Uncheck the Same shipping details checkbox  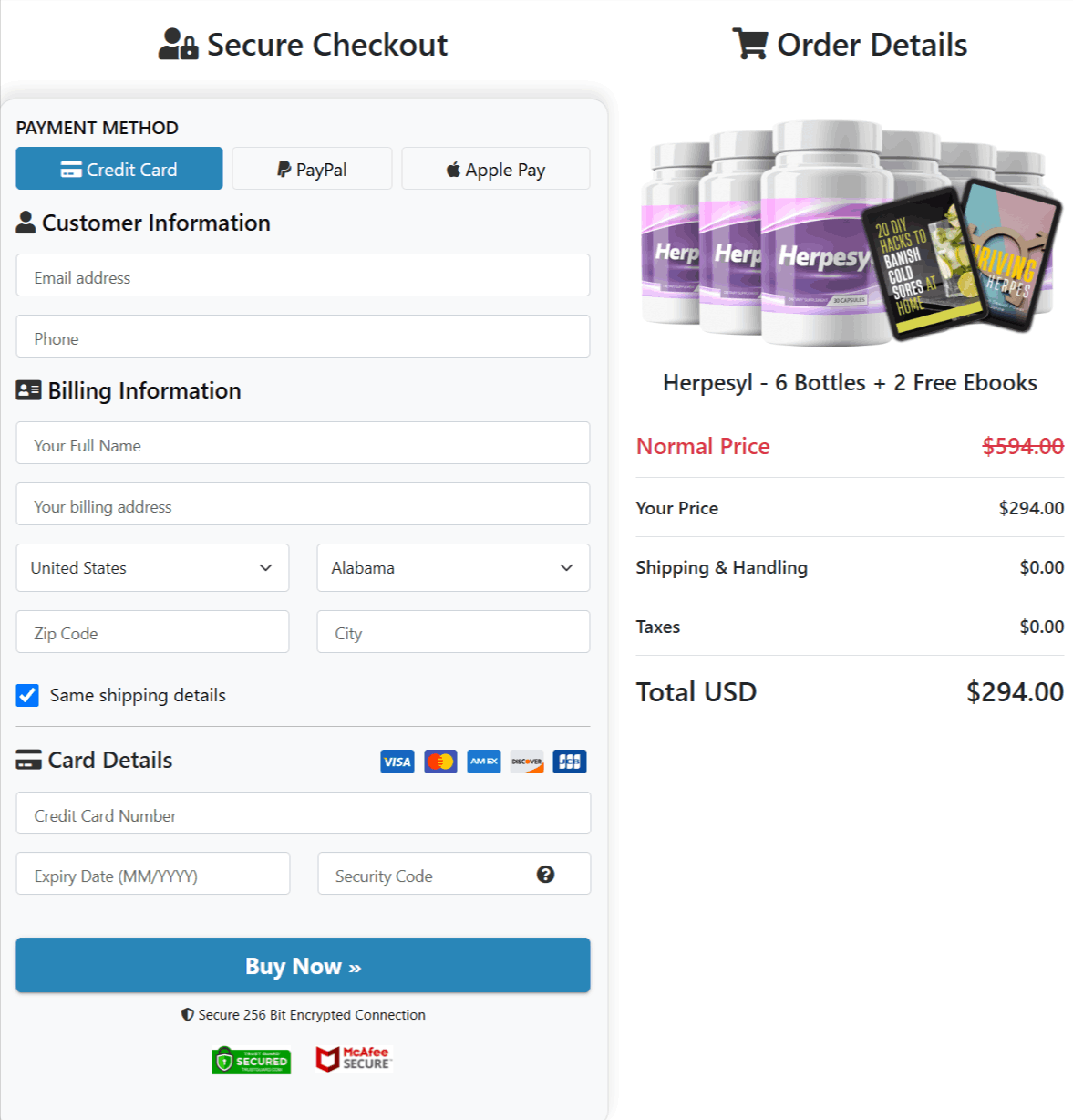pyautogui.click(x=27, y=695)
